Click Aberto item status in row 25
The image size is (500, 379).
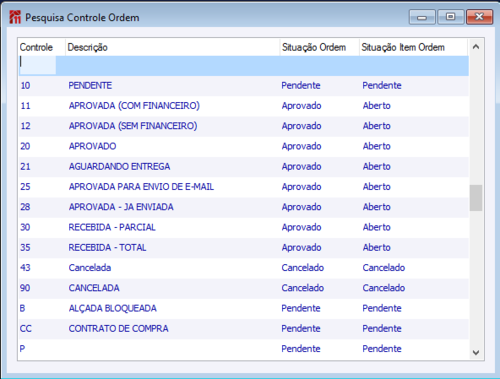(377, 187)
